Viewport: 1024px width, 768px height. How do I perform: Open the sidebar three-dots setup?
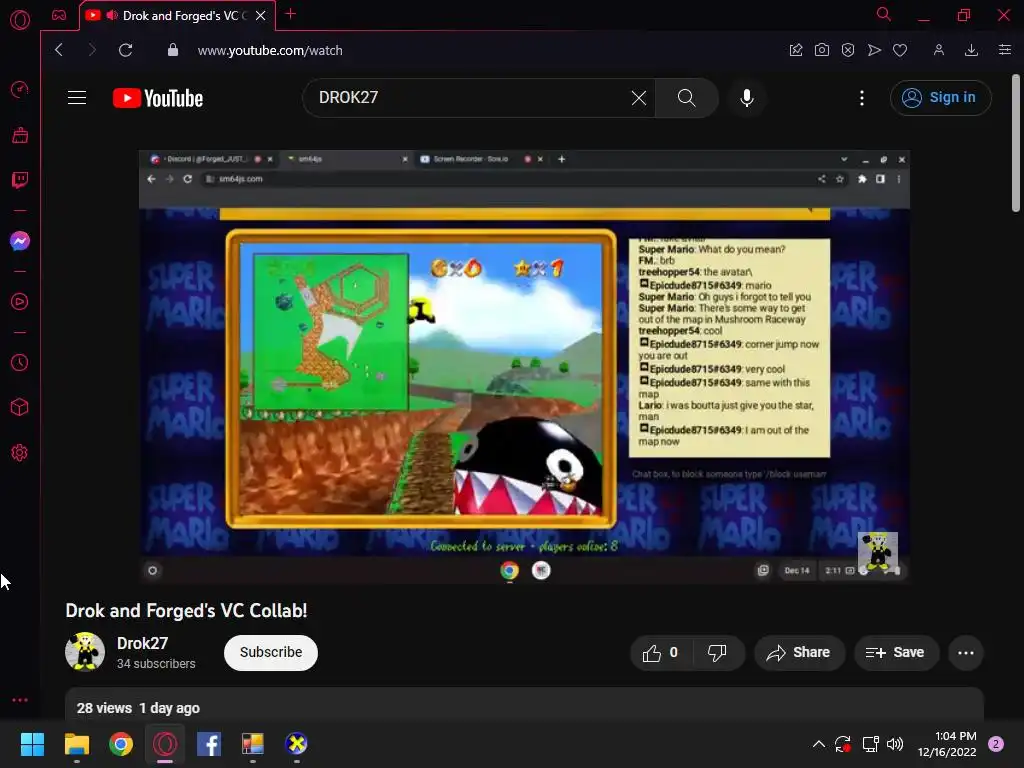coord(20,700)
